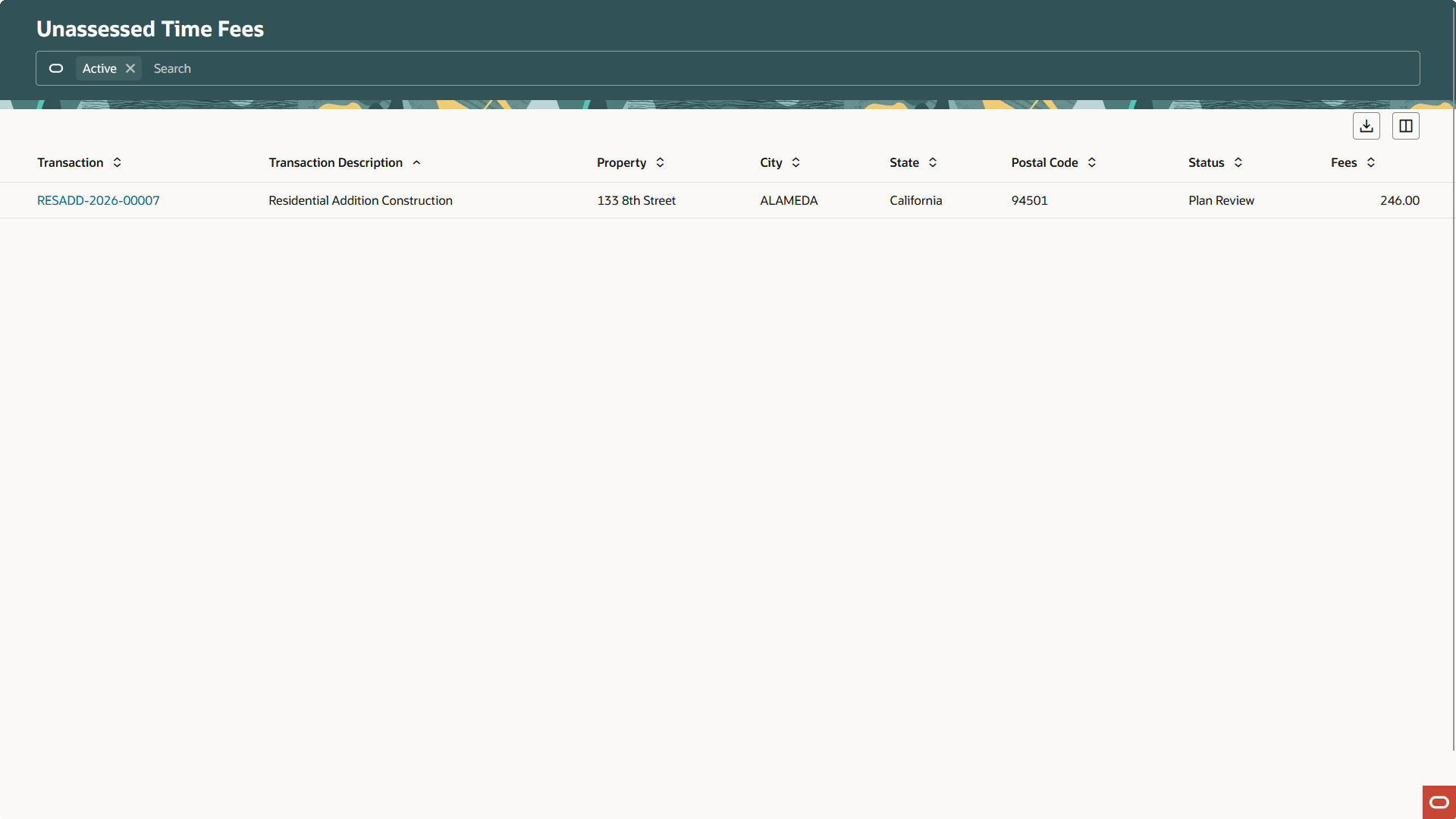Click the Active filter chip label
This screenshot has height=819, width=1456.
coord(99,68)
